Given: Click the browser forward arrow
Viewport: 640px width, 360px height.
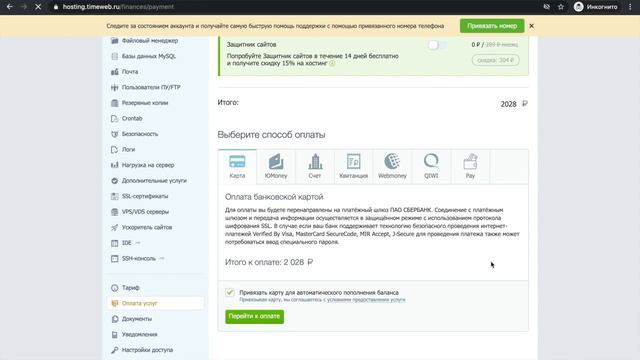Looking at the screenshot, I should [x=24, y=7].
